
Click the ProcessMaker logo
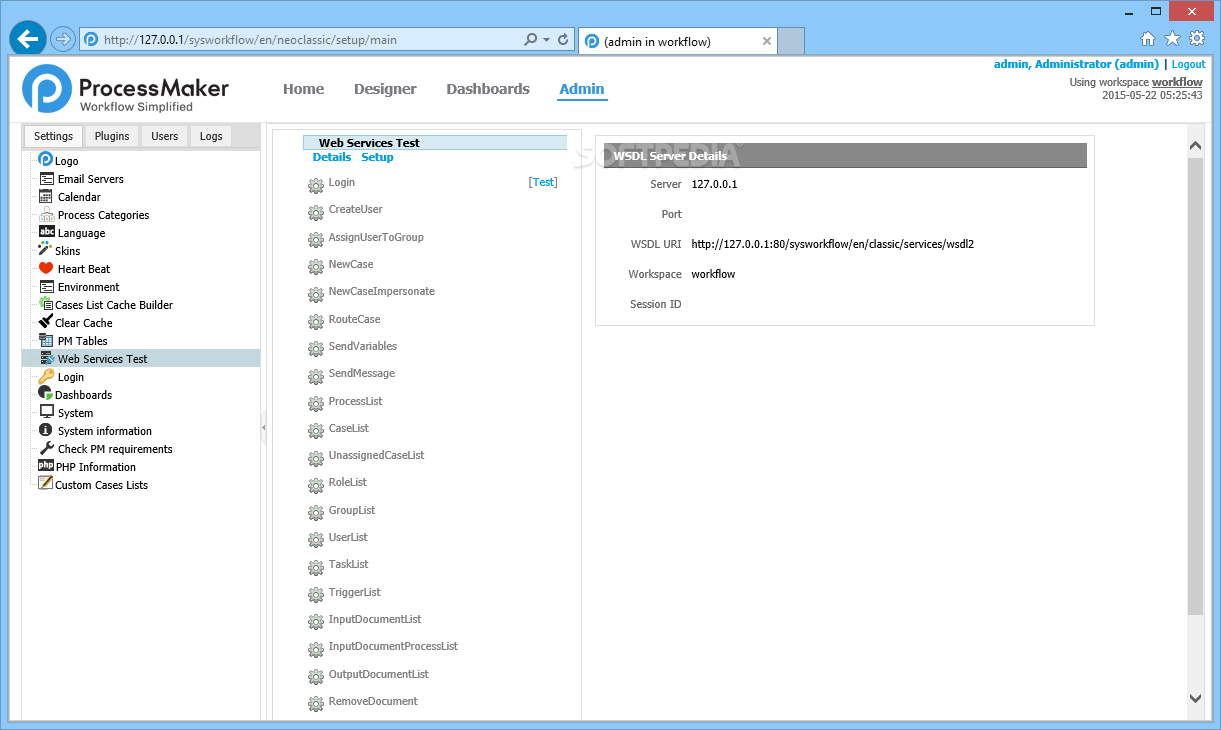point(125,89)
